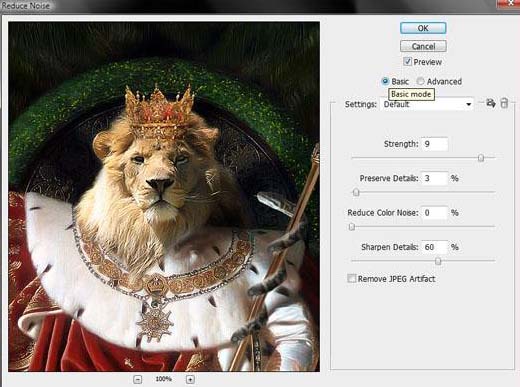Select the Advanced mode radio button
Image resolution: width=520 pixels, height=387 pixels.
[420, 81]
